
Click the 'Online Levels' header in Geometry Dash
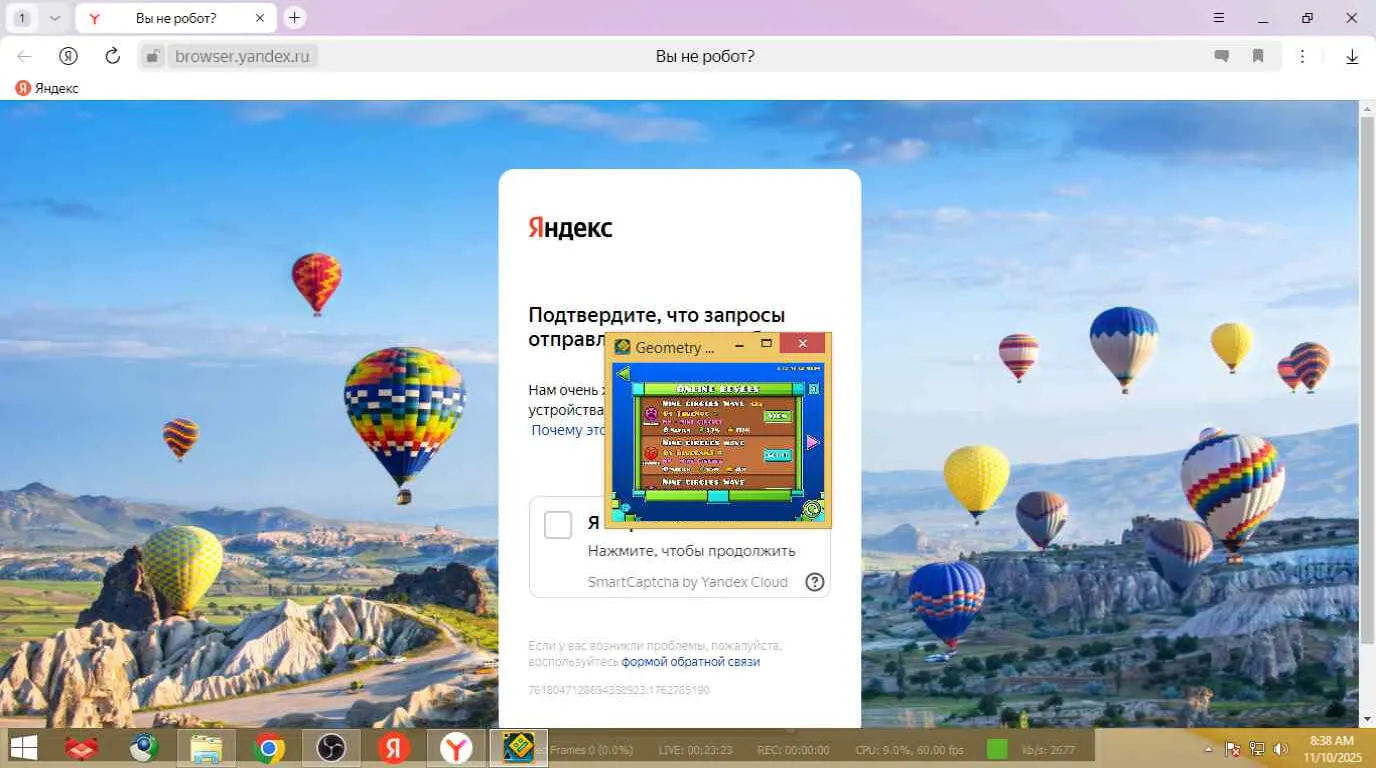tap(717, 388)
